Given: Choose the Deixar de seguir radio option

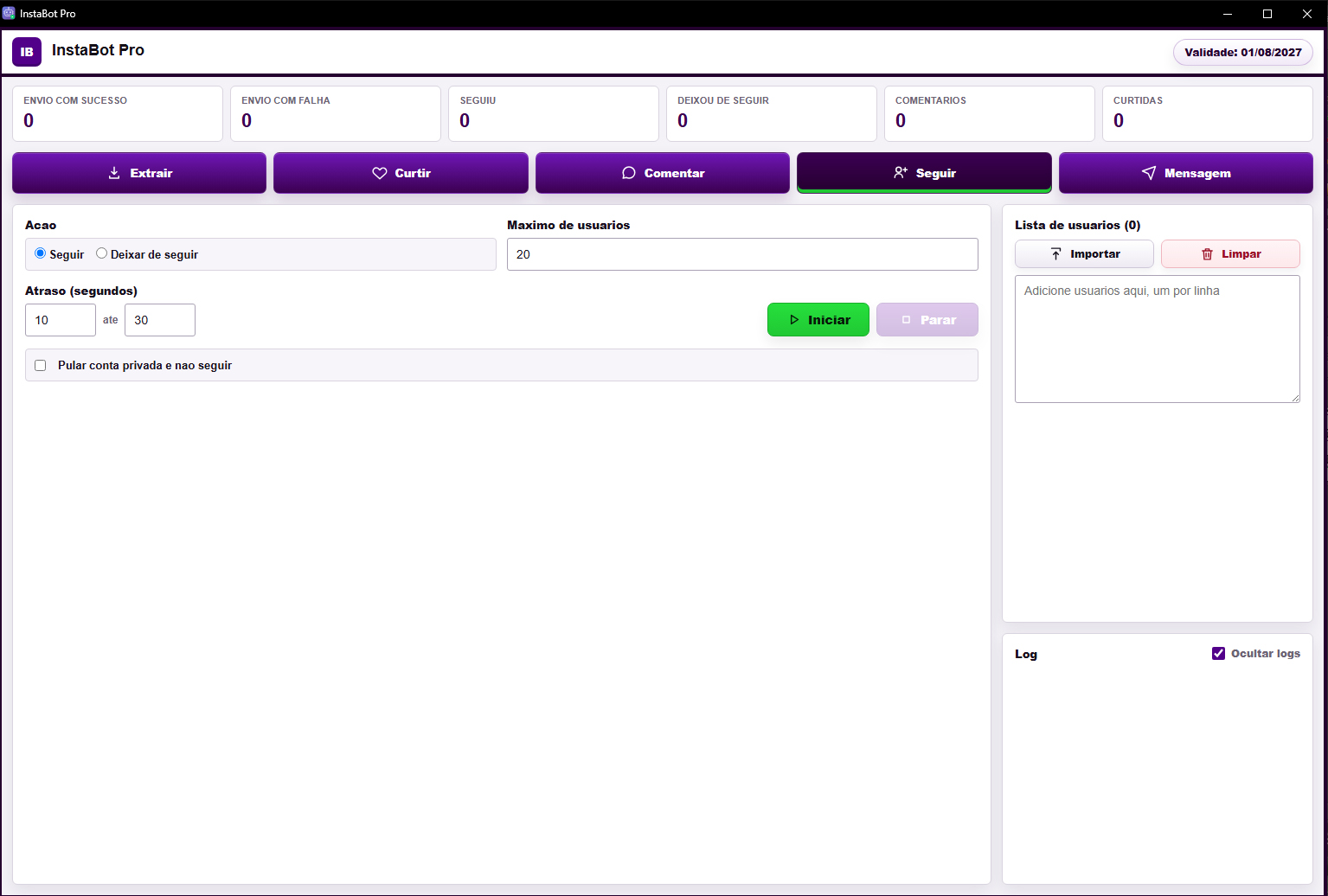Looking at the screenshot, I should coord(101,253).
